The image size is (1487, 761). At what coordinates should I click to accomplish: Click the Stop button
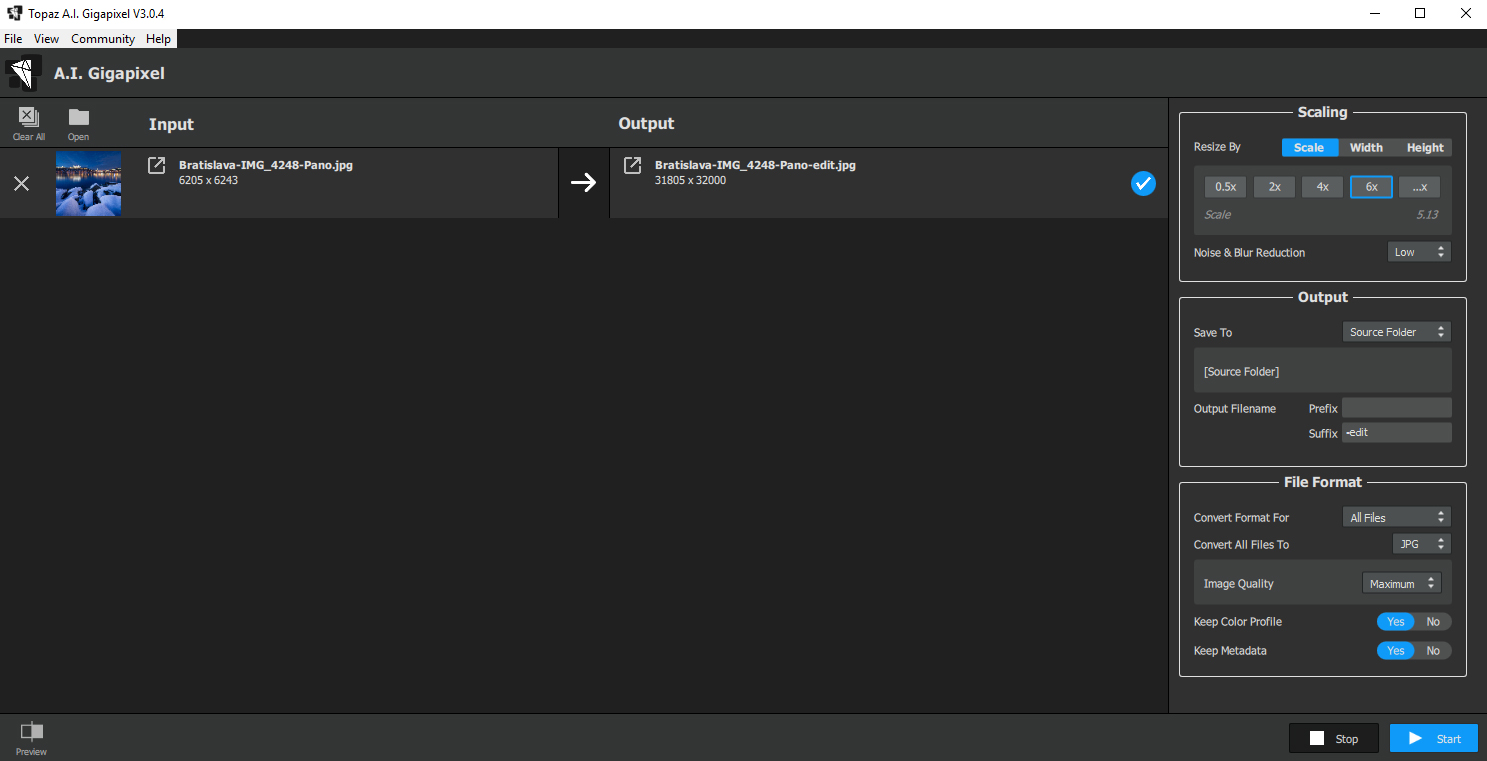tap(1334, 738)
